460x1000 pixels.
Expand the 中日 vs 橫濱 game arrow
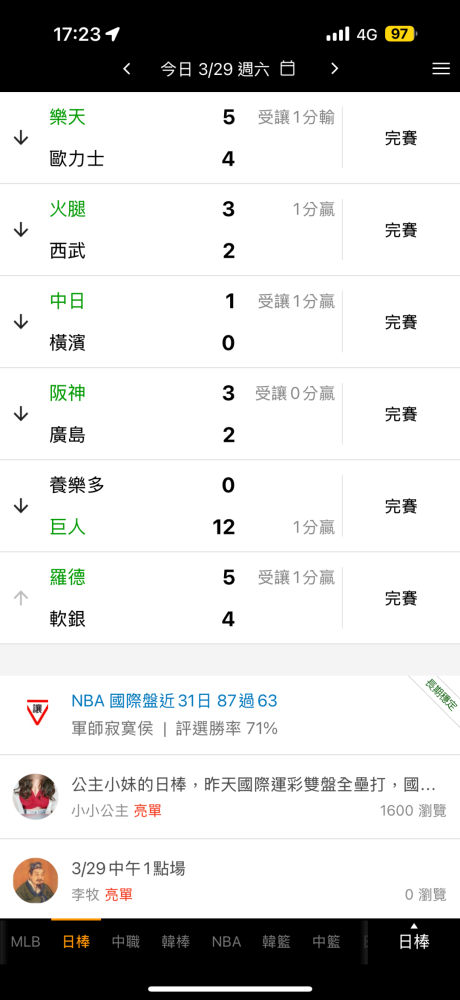pyautogui.click(x=21, y=321)
